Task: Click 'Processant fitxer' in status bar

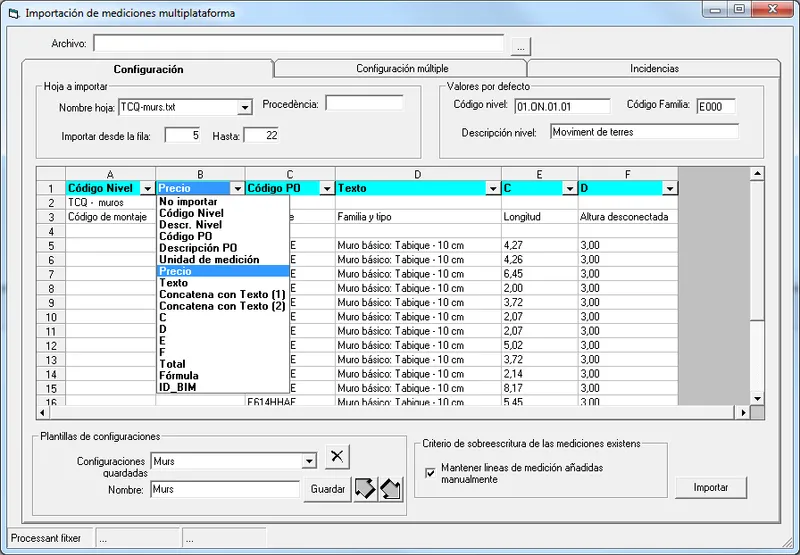Action: [x=46, y=538]
